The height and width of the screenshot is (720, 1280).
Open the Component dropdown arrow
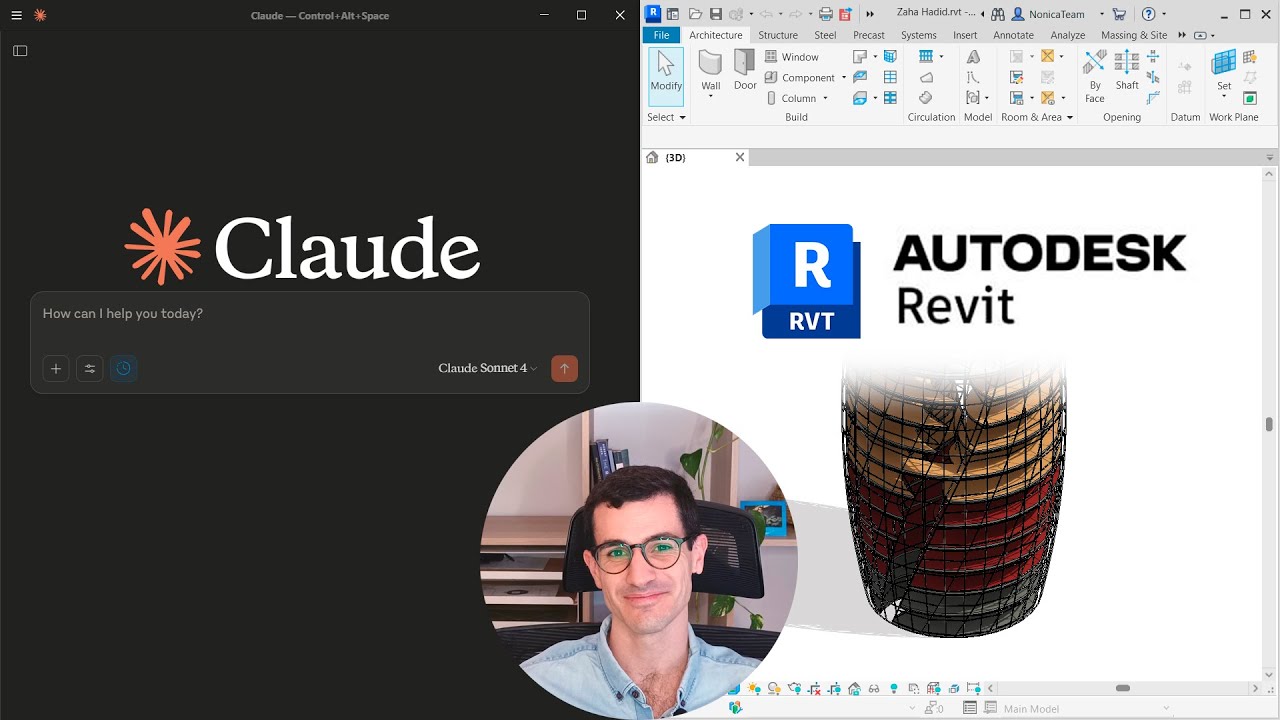[x=844, y=78]
